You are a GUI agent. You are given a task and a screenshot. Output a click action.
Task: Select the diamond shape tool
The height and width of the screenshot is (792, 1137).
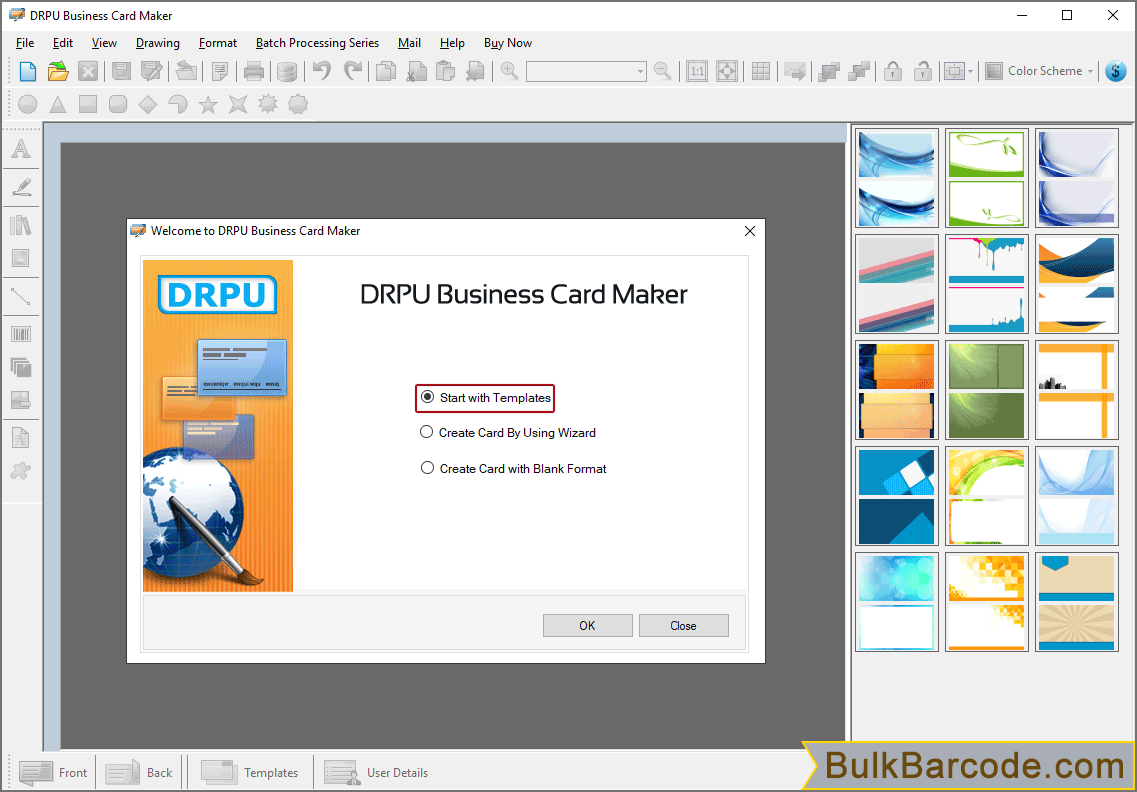(x=148, y=104)
